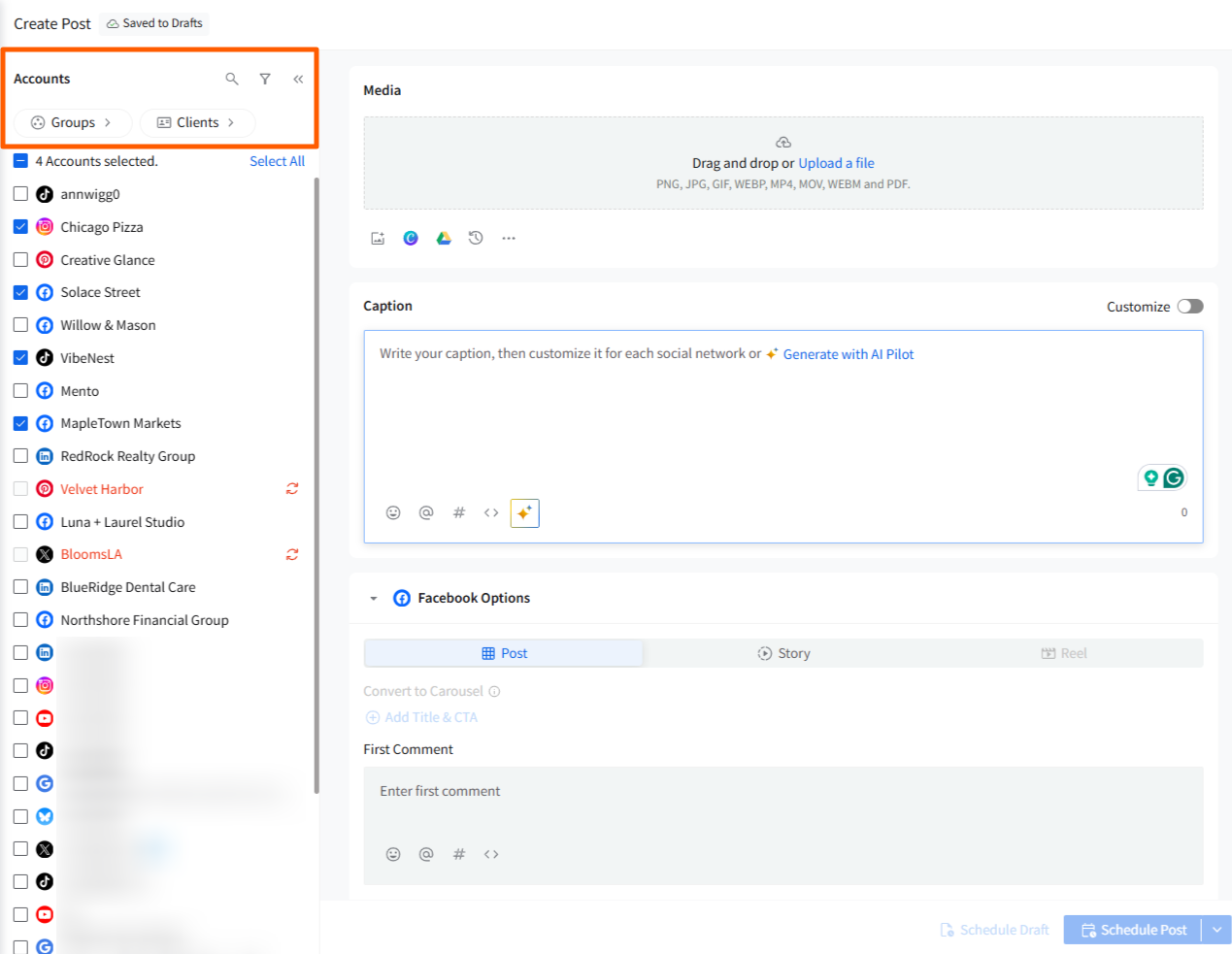The height and width of the screenshot is (954, 1232).
Task: Insert emoji in first comment toolbar
Action: tap(393, 854)
